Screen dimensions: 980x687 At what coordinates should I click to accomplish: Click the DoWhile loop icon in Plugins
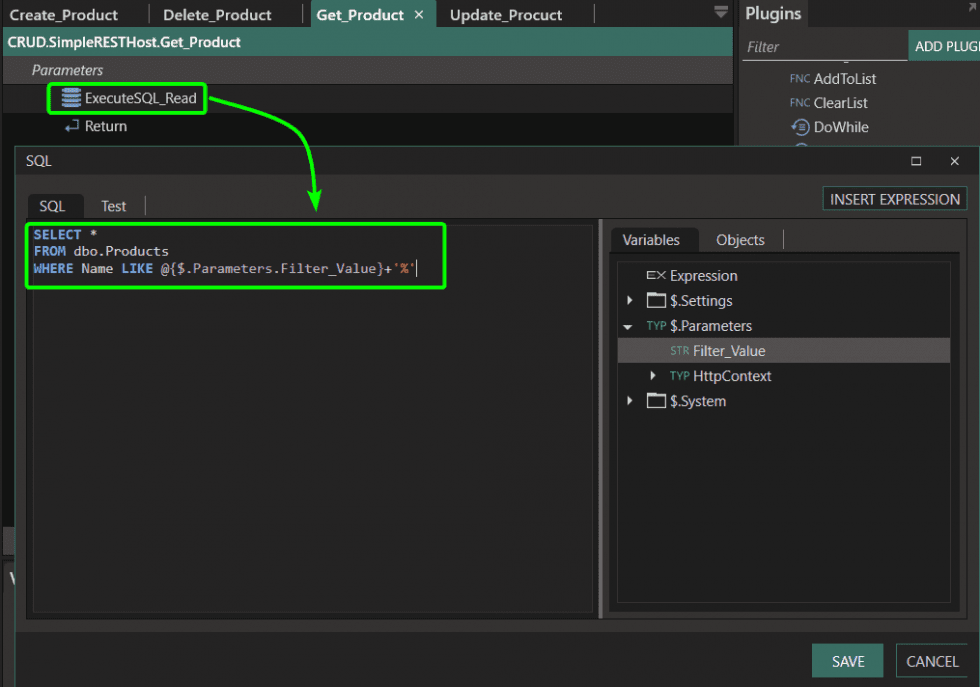pos(800,127)
